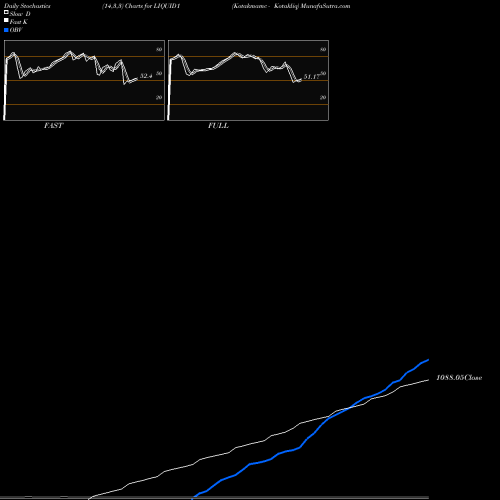Select the '(14,3,3) Charts for LIQUID1' heading
Screen dimensions: 500x500
(141, 6)
